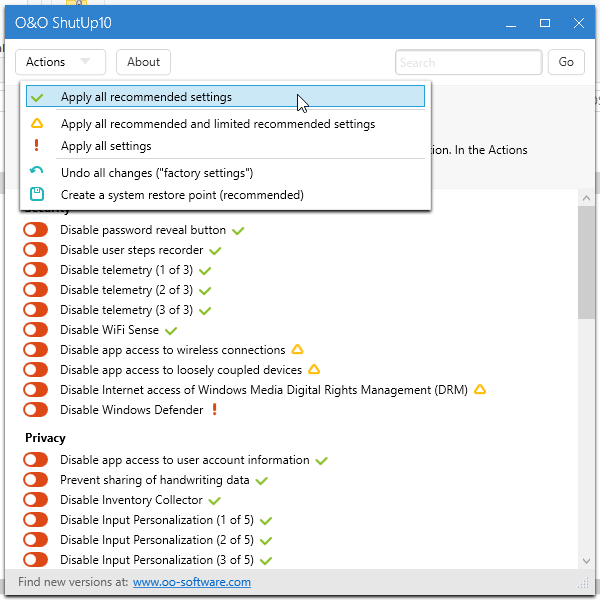Select Apply all settings menu entry
Image resolution: width=600 pixels, height=600 pixels.
pyautogui.click(x=225, y=146)
